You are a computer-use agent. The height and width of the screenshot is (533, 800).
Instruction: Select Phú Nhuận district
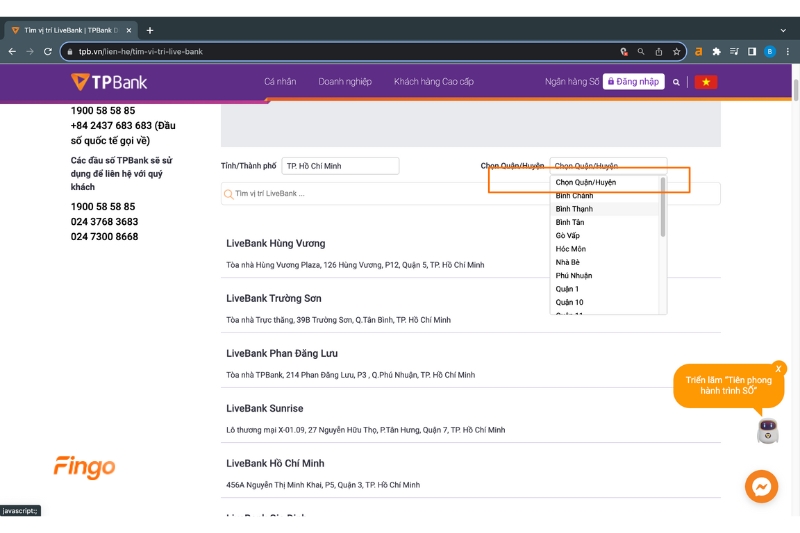(605, 275)
